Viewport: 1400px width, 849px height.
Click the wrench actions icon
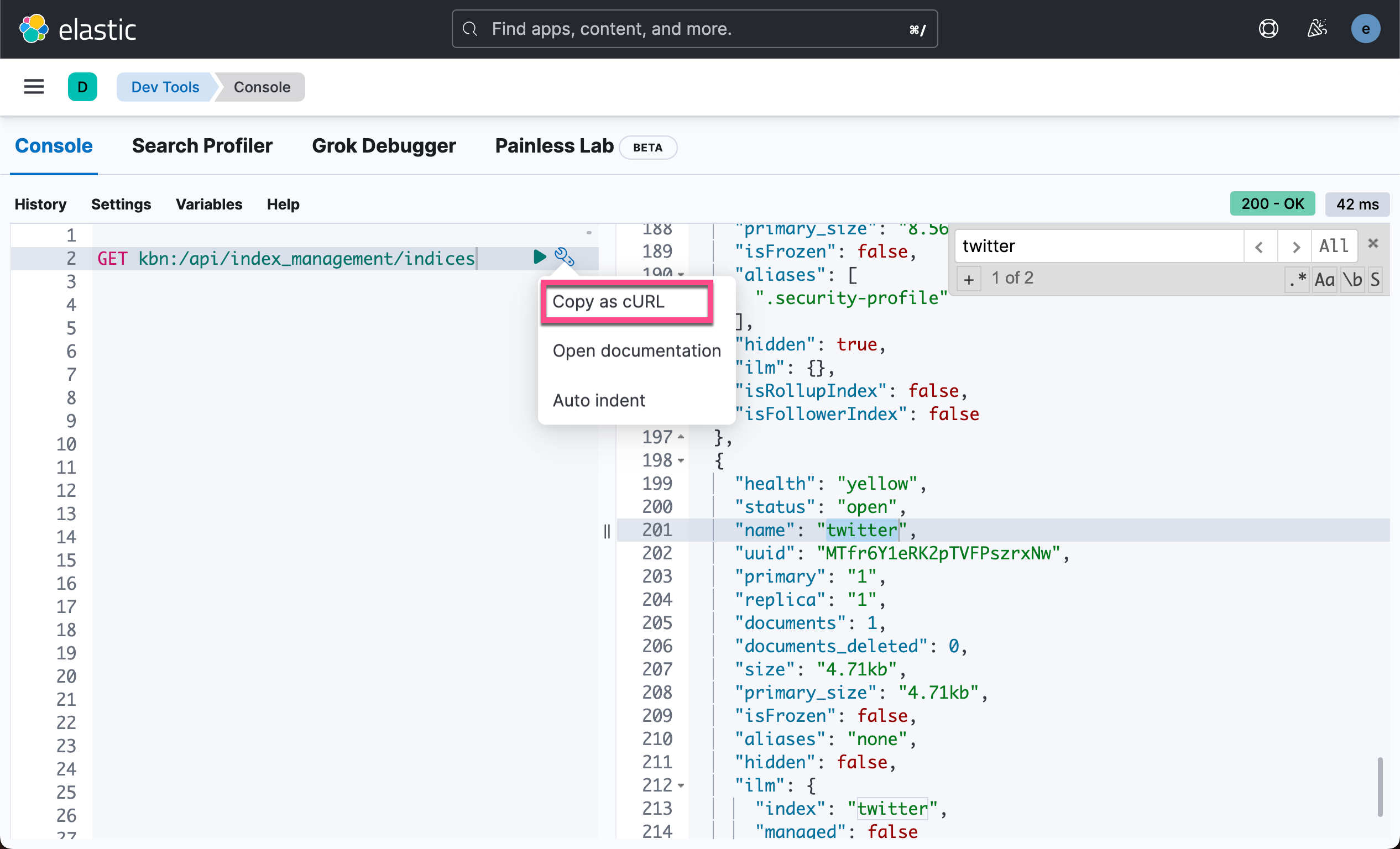[x=564, y=257]
